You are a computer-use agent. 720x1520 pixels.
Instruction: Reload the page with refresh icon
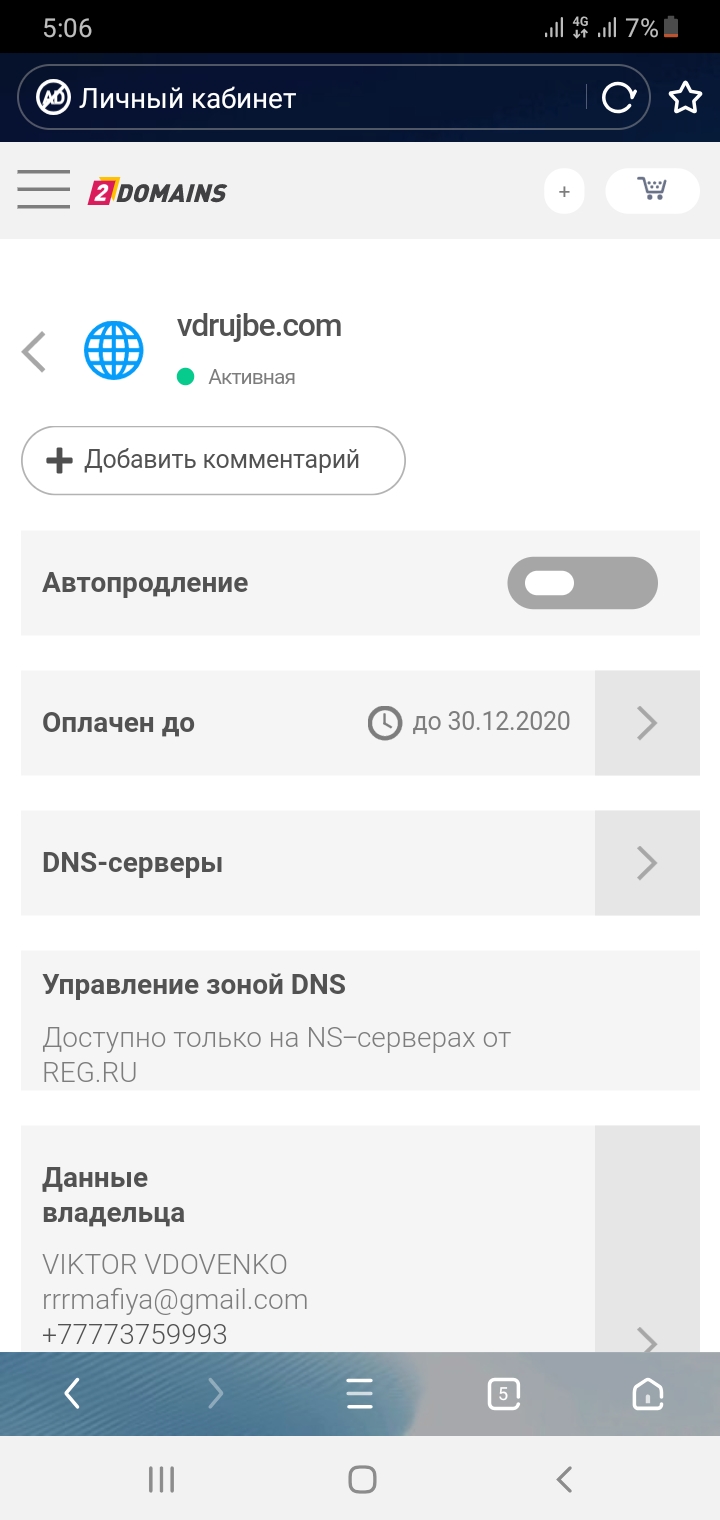[618, 98]
